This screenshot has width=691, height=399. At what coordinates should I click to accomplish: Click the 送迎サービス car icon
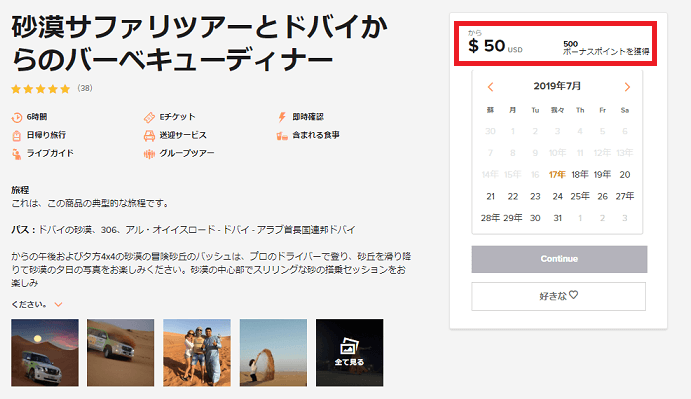[149, 135]
